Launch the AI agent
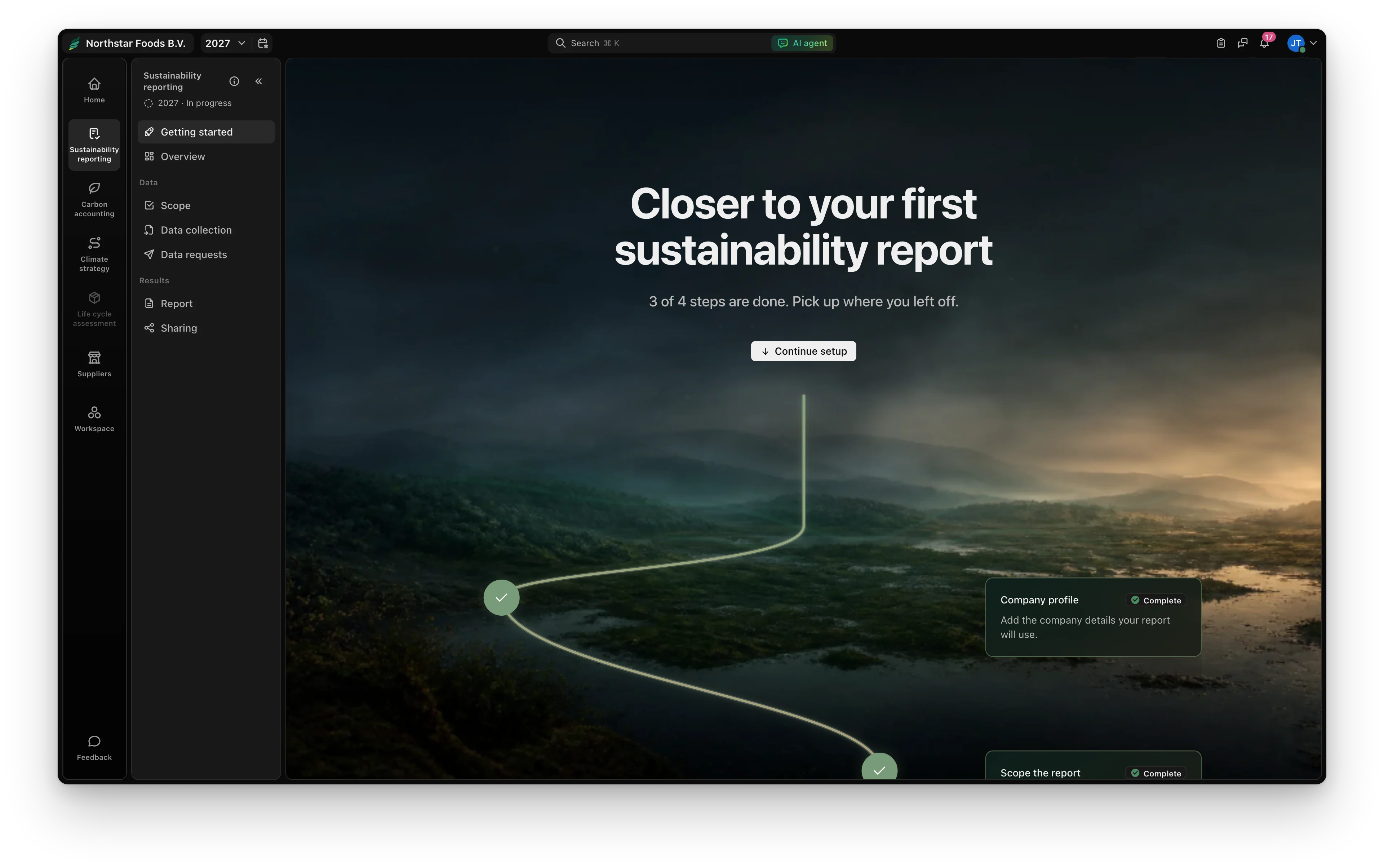Image resolution: width=1384 pixels, height=868 pixels. (802, 43)
